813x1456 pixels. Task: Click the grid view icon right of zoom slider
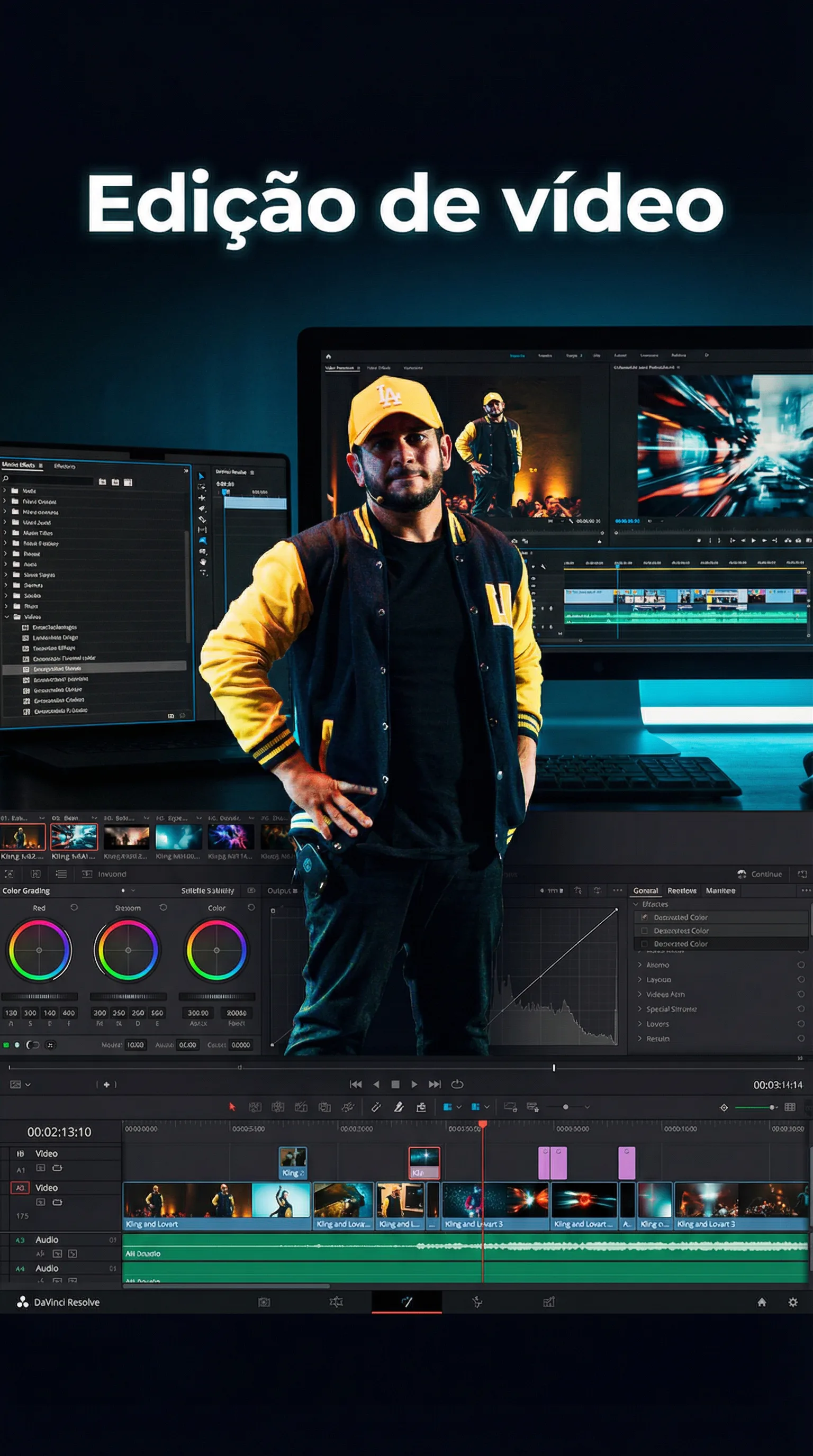point(790,1107)
